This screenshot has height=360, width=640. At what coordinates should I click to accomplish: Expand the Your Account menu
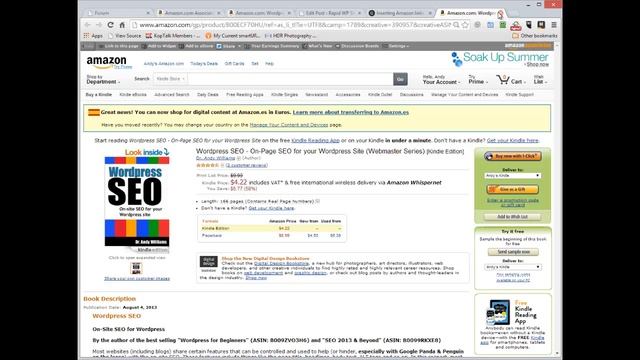441,80
